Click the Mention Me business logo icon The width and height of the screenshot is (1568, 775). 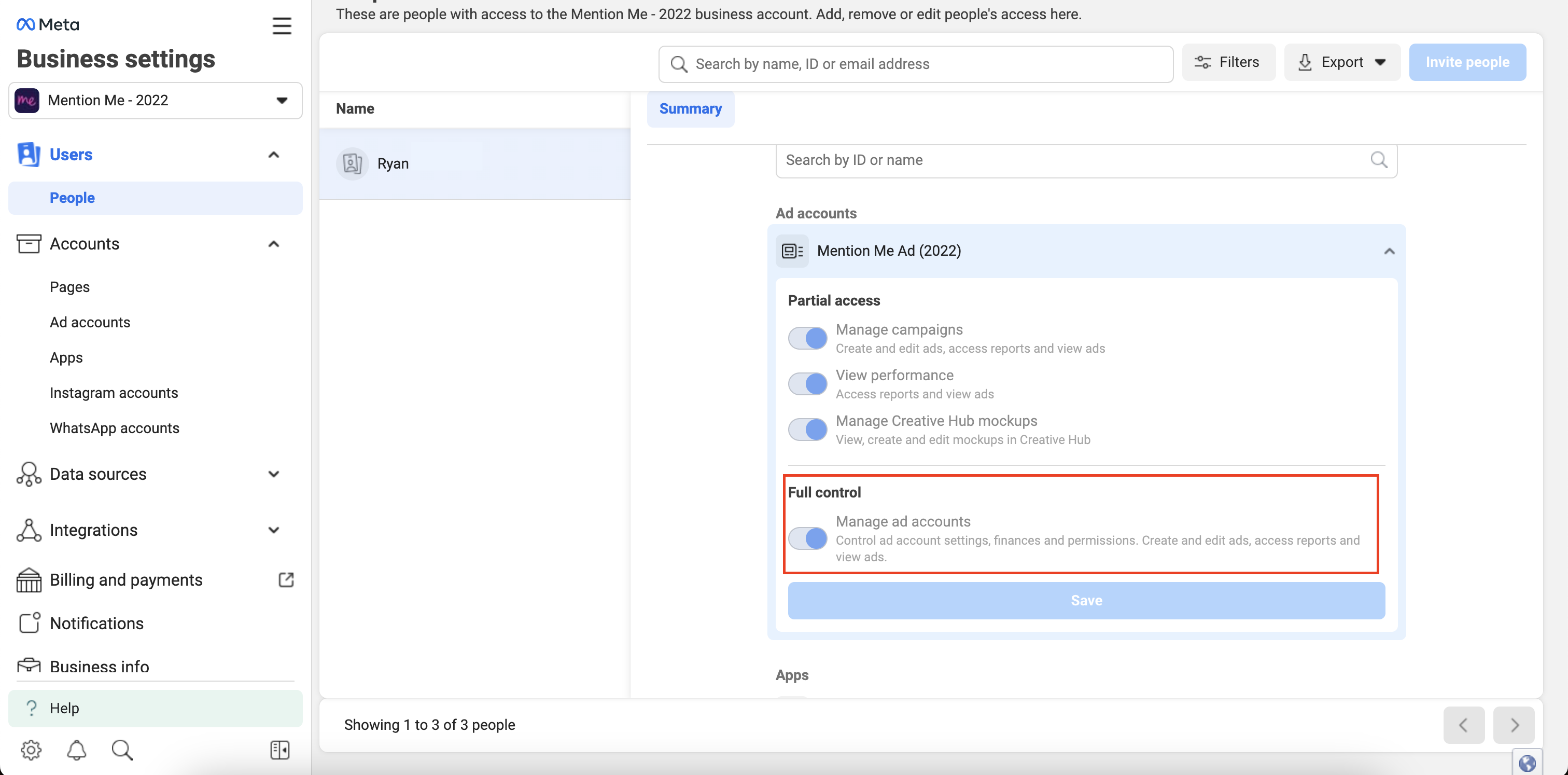(x=27, y=101)
